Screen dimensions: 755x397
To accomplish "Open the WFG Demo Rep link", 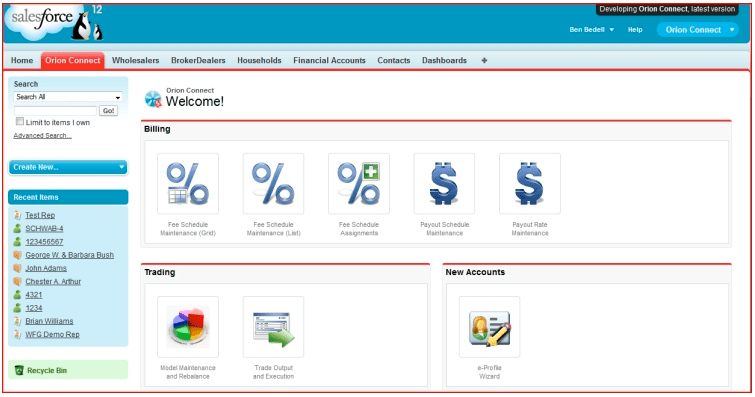I will [x=52, y=334].
